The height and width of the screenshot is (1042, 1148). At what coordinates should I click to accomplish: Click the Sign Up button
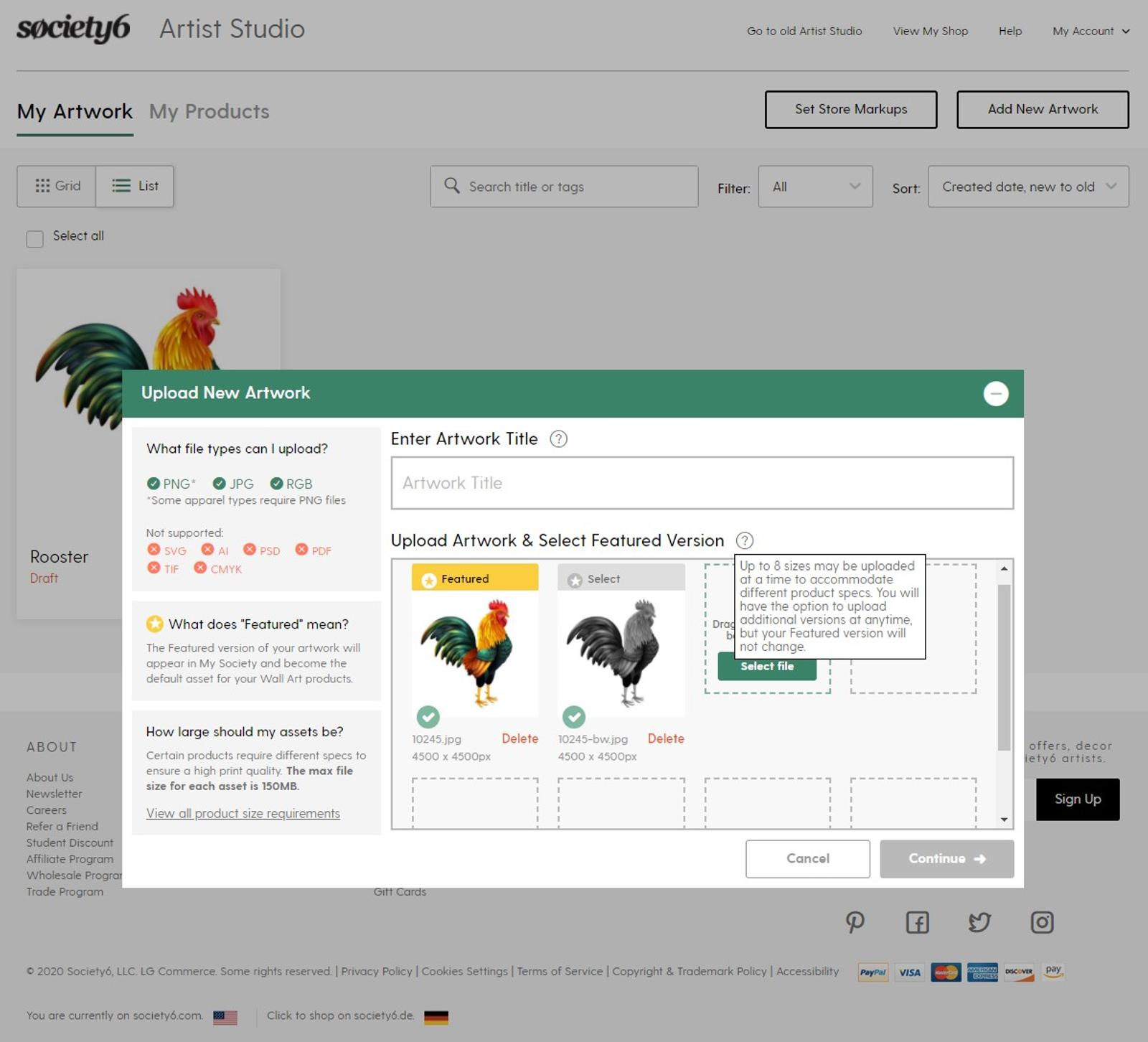pyautogui.click(x=1078, y=799)
